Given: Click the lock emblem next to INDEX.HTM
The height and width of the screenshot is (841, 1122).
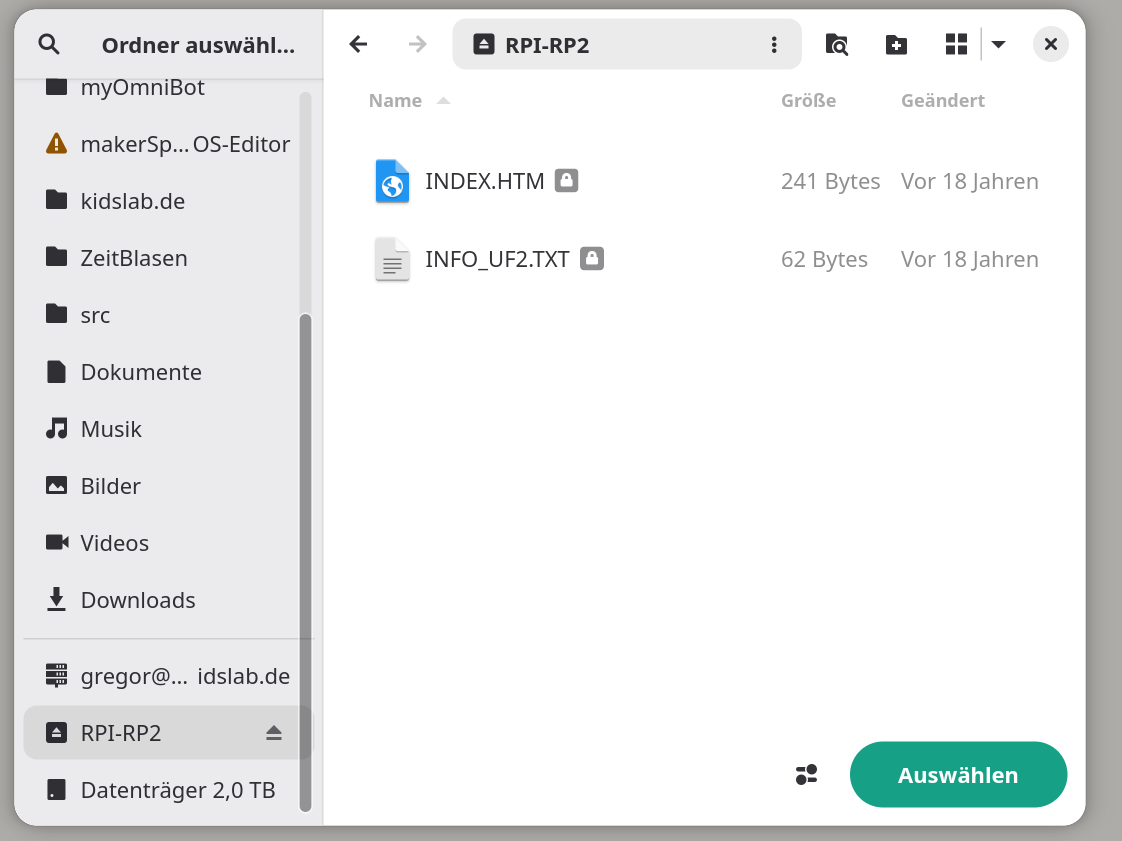Looking at the screenshot, I should 566,180.
